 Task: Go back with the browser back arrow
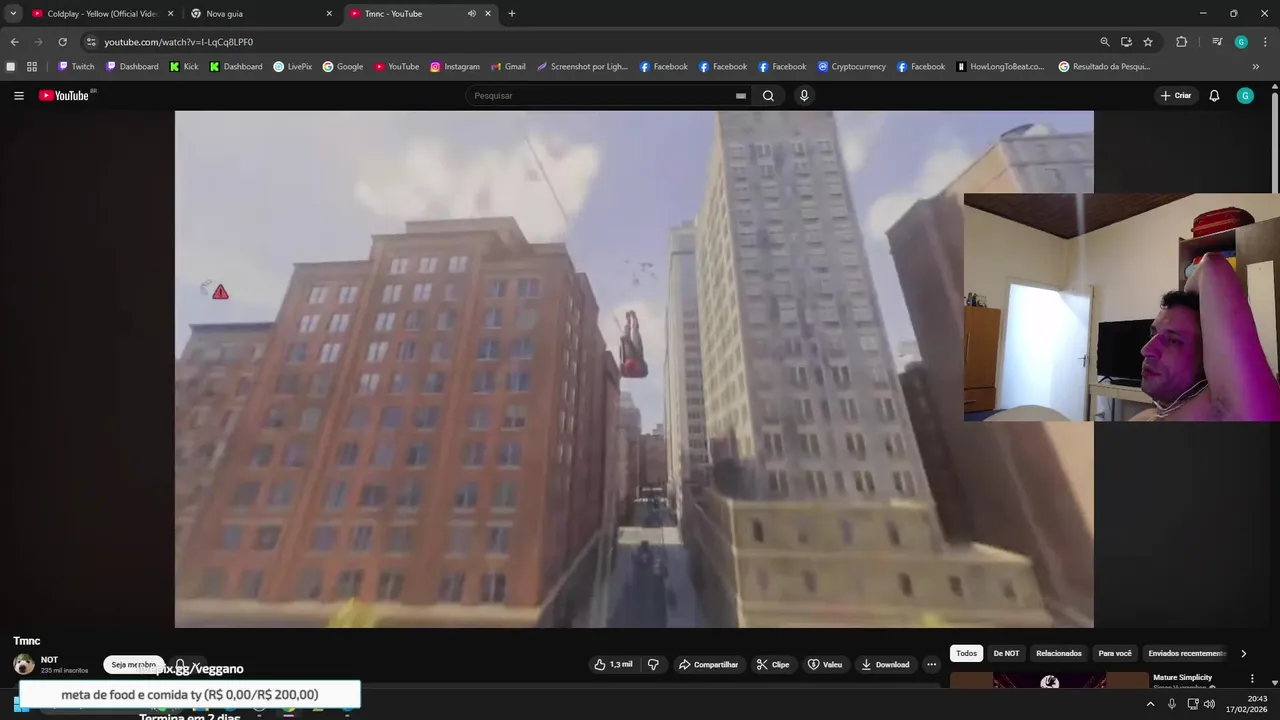14,42
